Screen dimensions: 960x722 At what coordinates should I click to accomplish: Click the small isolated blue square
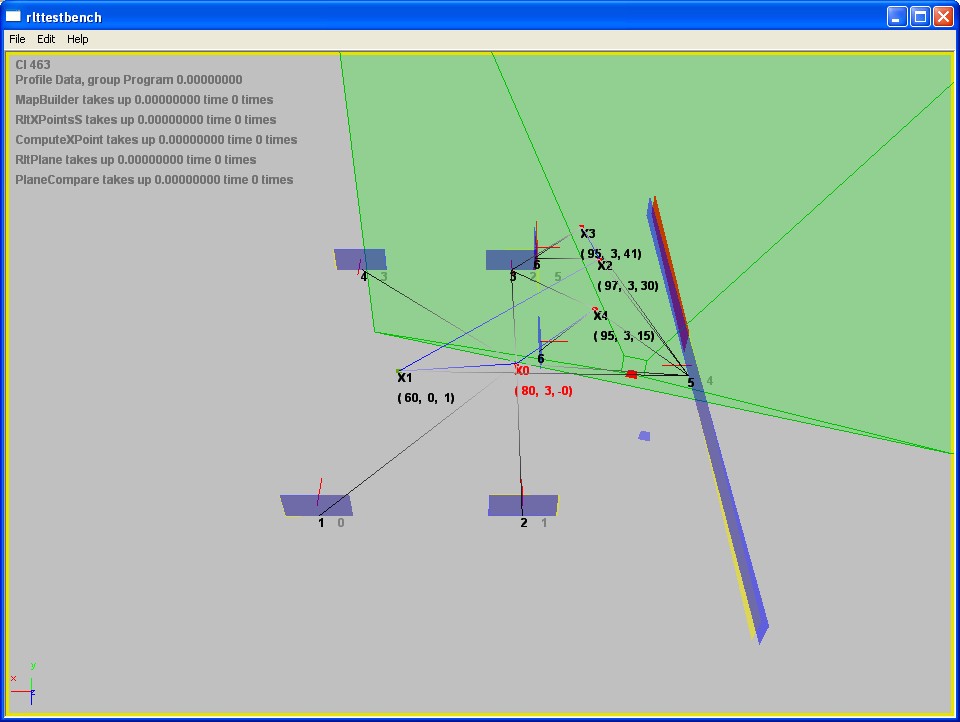pyautogui.click(x=644, y=436)
